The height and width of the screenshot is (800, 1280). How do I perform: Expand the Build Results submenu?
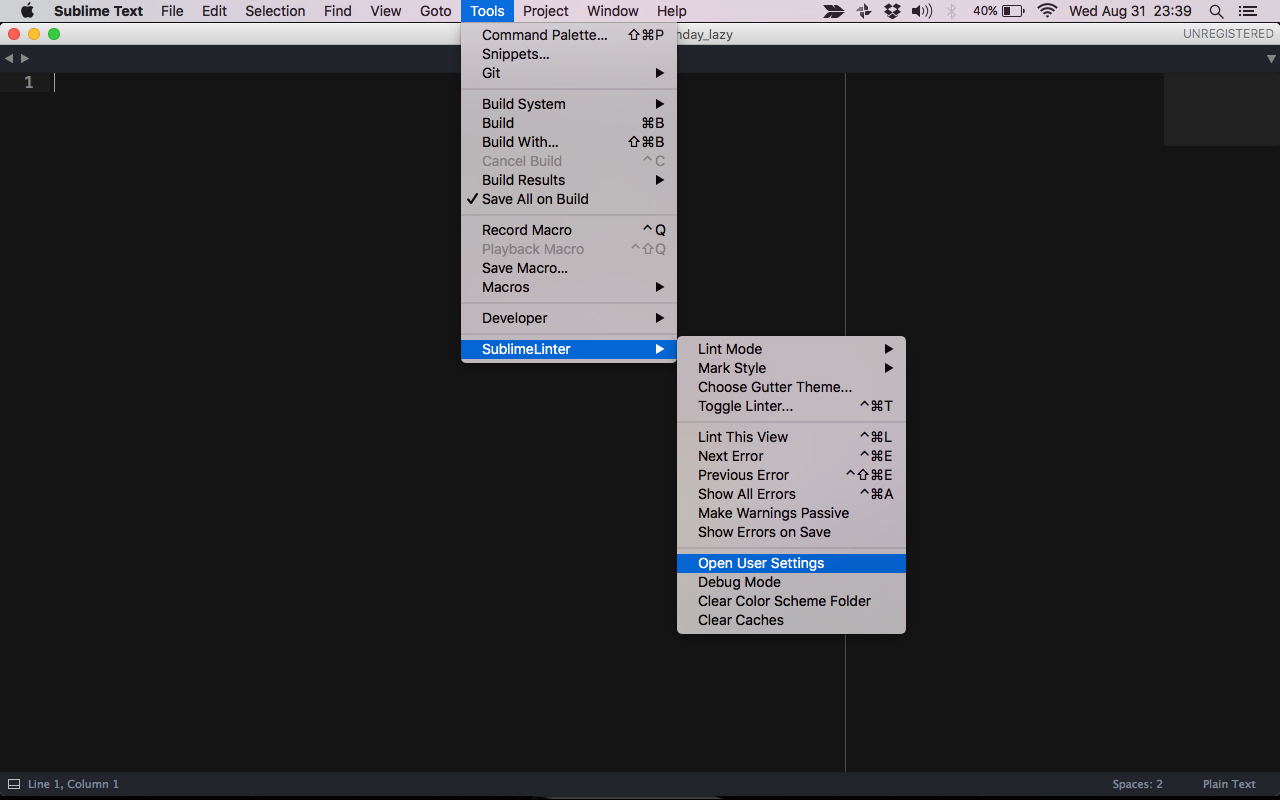tap(569, 180)
